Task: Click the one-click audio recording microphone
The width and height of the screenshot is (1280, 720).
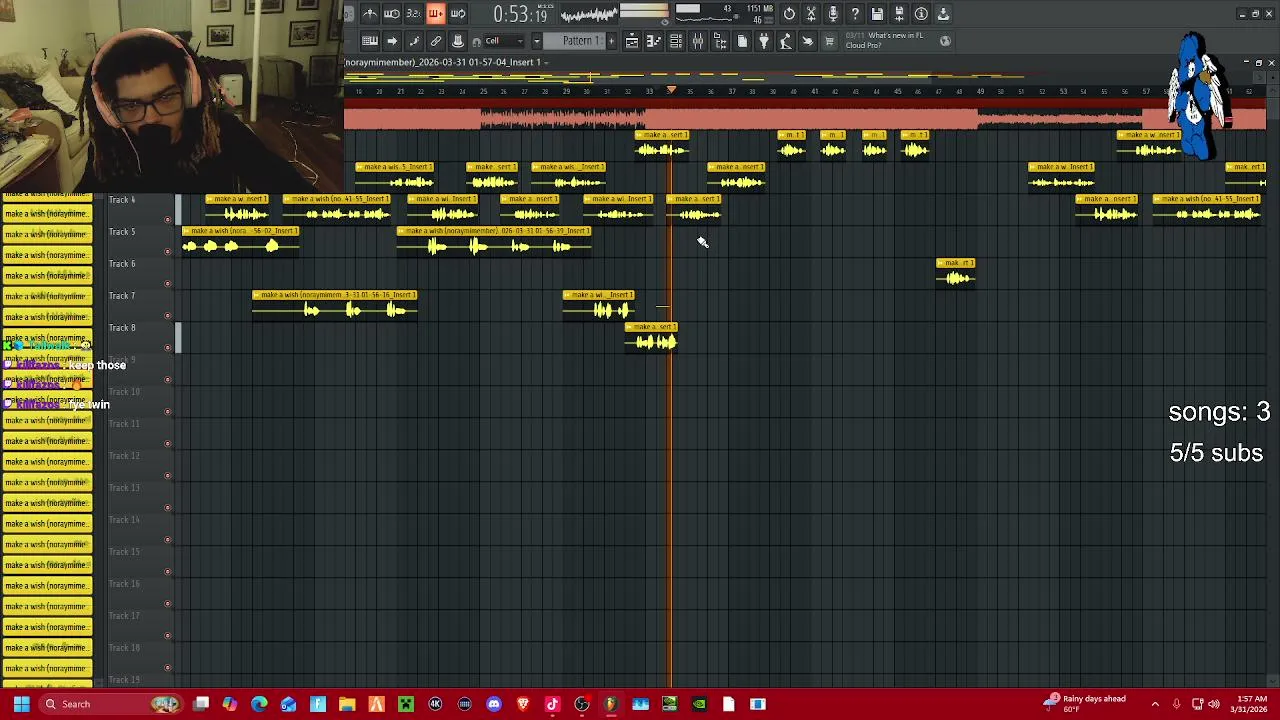Action: click(833, 14)
